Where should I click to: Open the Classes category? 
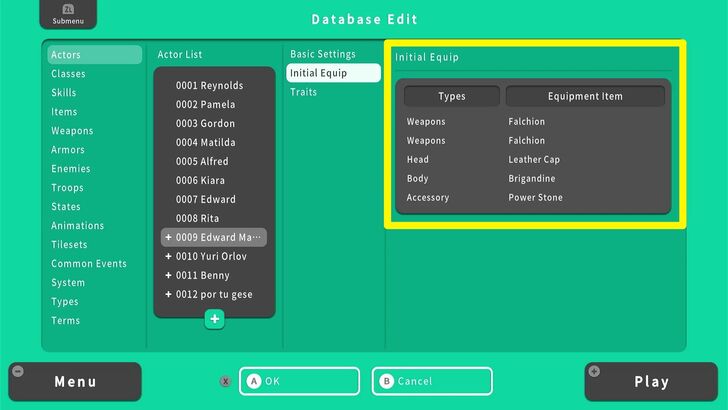pyautogui.click(x=68, y=74)
